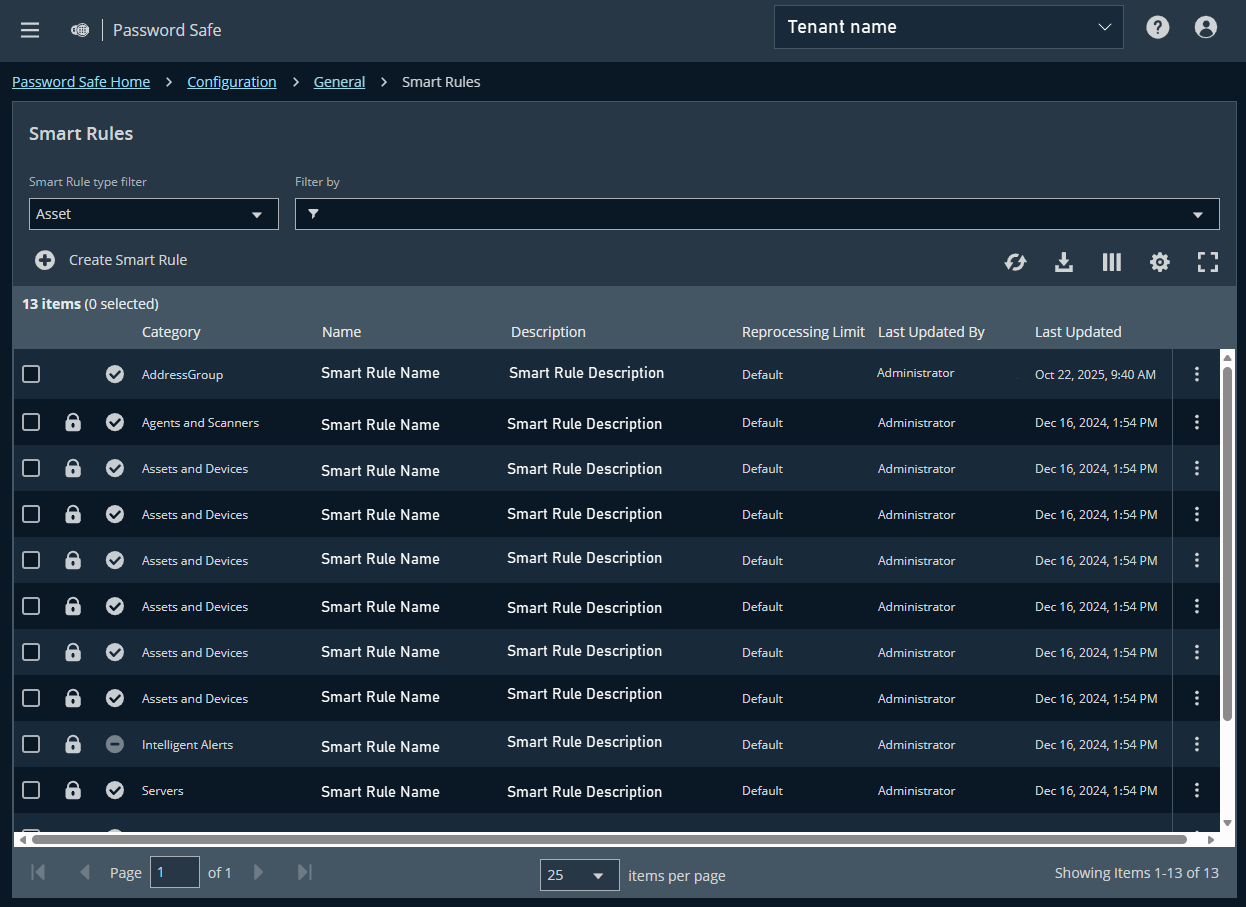Select the AddressGroup row checkbox
The width and height of the screenshot is (1246, 907).
pyautogui.click(x=31, y=374)
